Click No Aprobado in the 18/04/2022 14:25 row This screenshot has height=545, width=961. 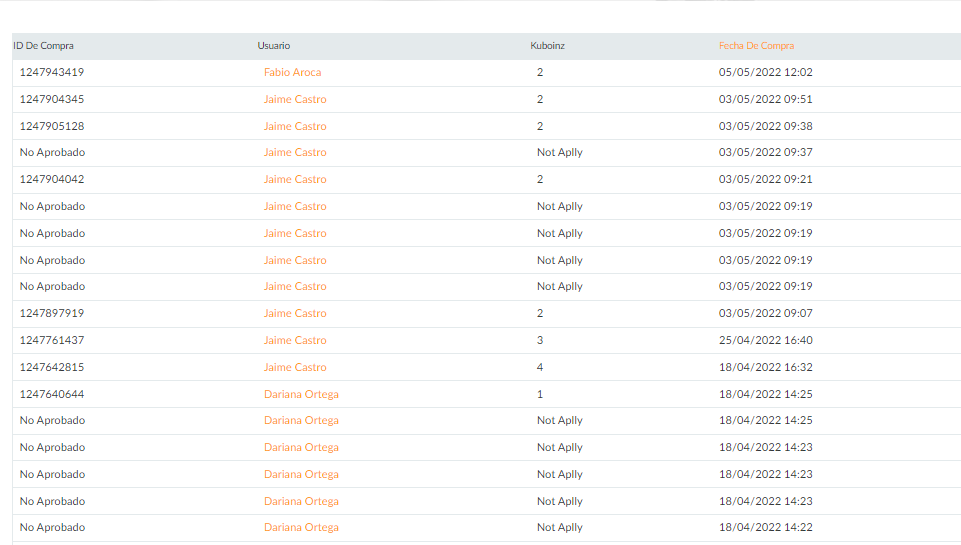tap(52, 421)
